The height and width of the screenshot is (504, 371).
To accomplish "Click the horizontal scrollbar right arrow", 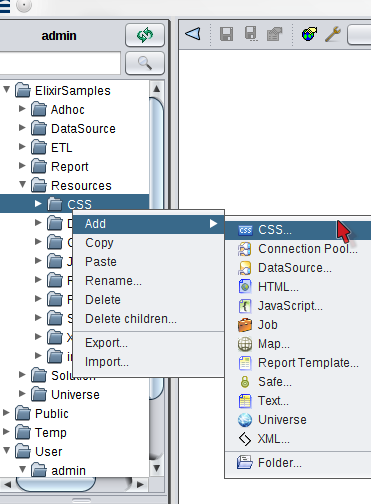I will point(140,484).
